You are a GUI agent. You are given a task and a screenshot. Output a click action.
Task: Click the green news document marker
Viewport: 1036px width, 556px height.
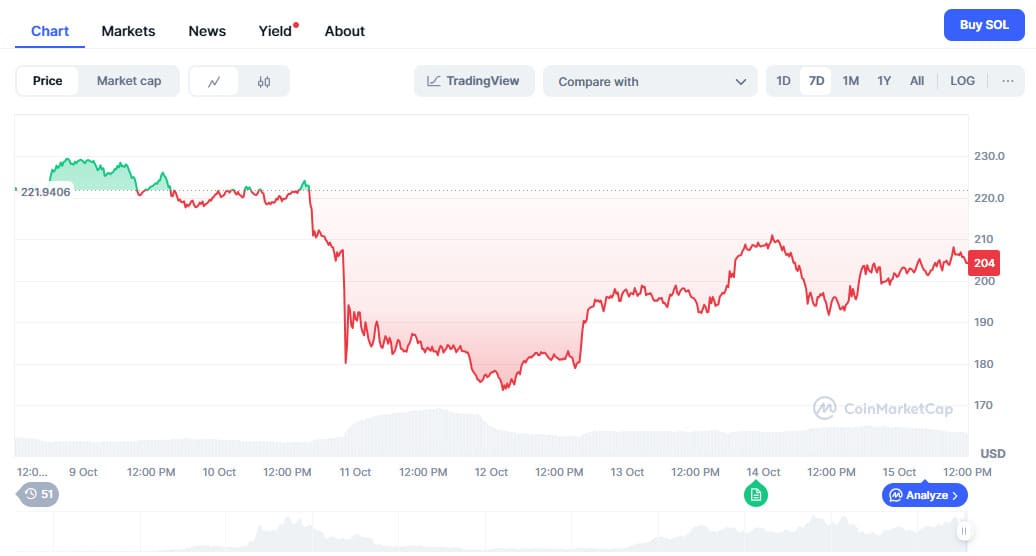click(x=756, y=494)
